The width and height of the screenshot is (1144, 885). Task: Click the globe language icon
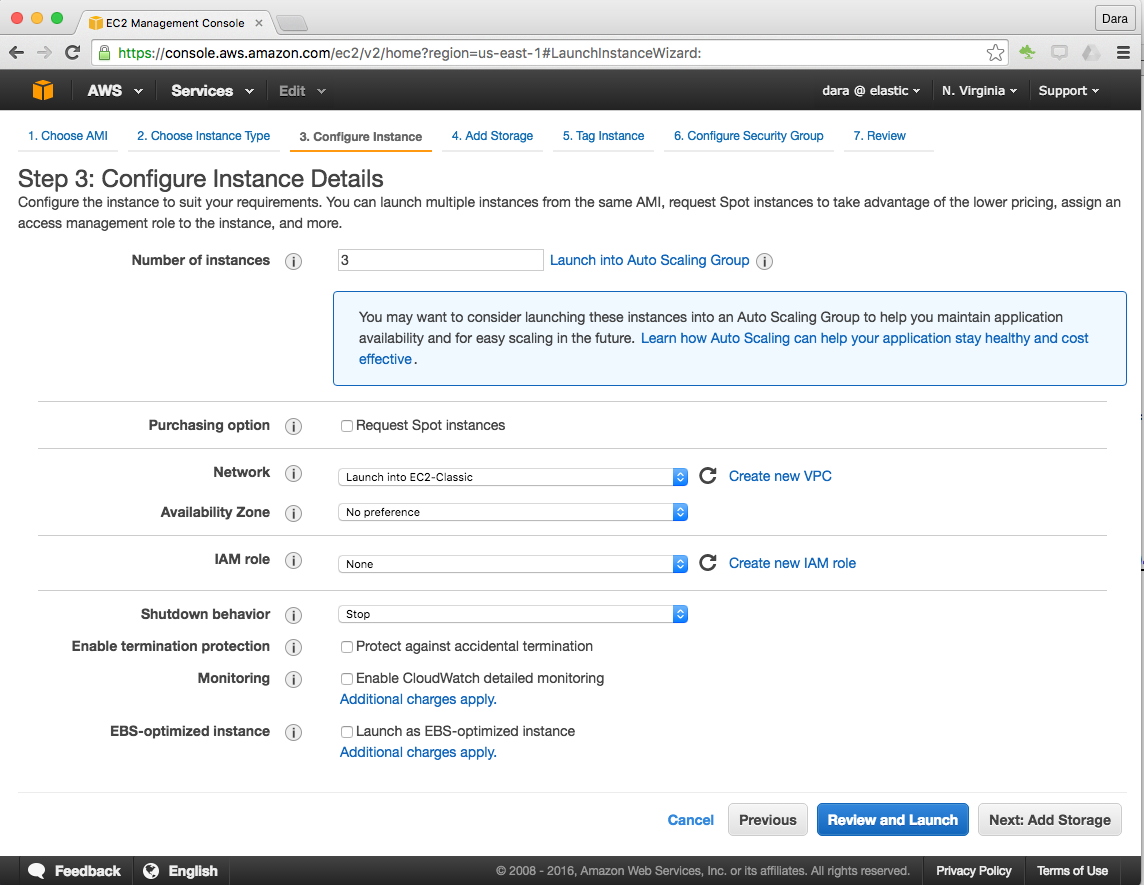(x=151, y=870)
